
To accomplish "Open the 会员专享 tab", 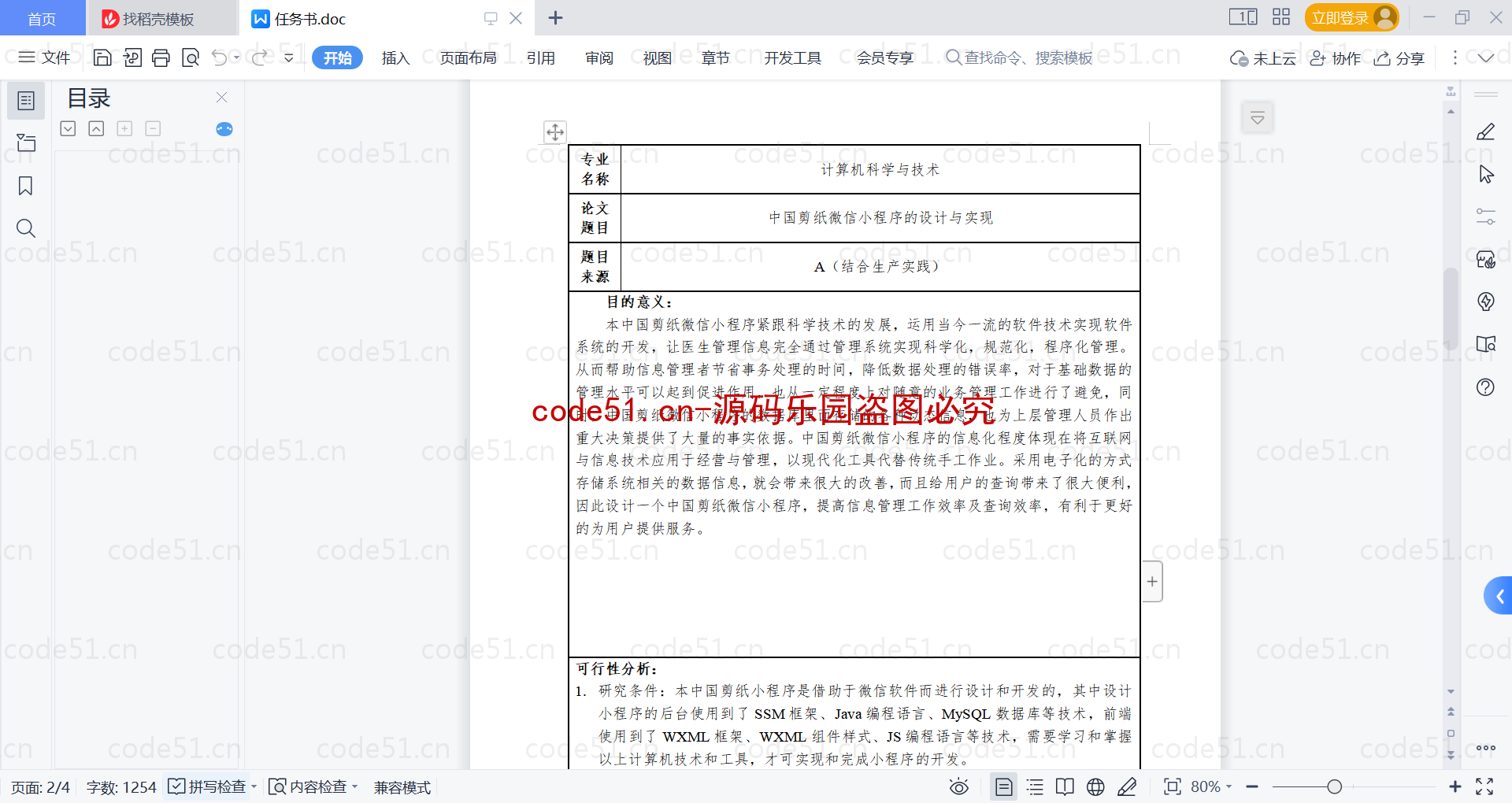I will pos(884,57).
